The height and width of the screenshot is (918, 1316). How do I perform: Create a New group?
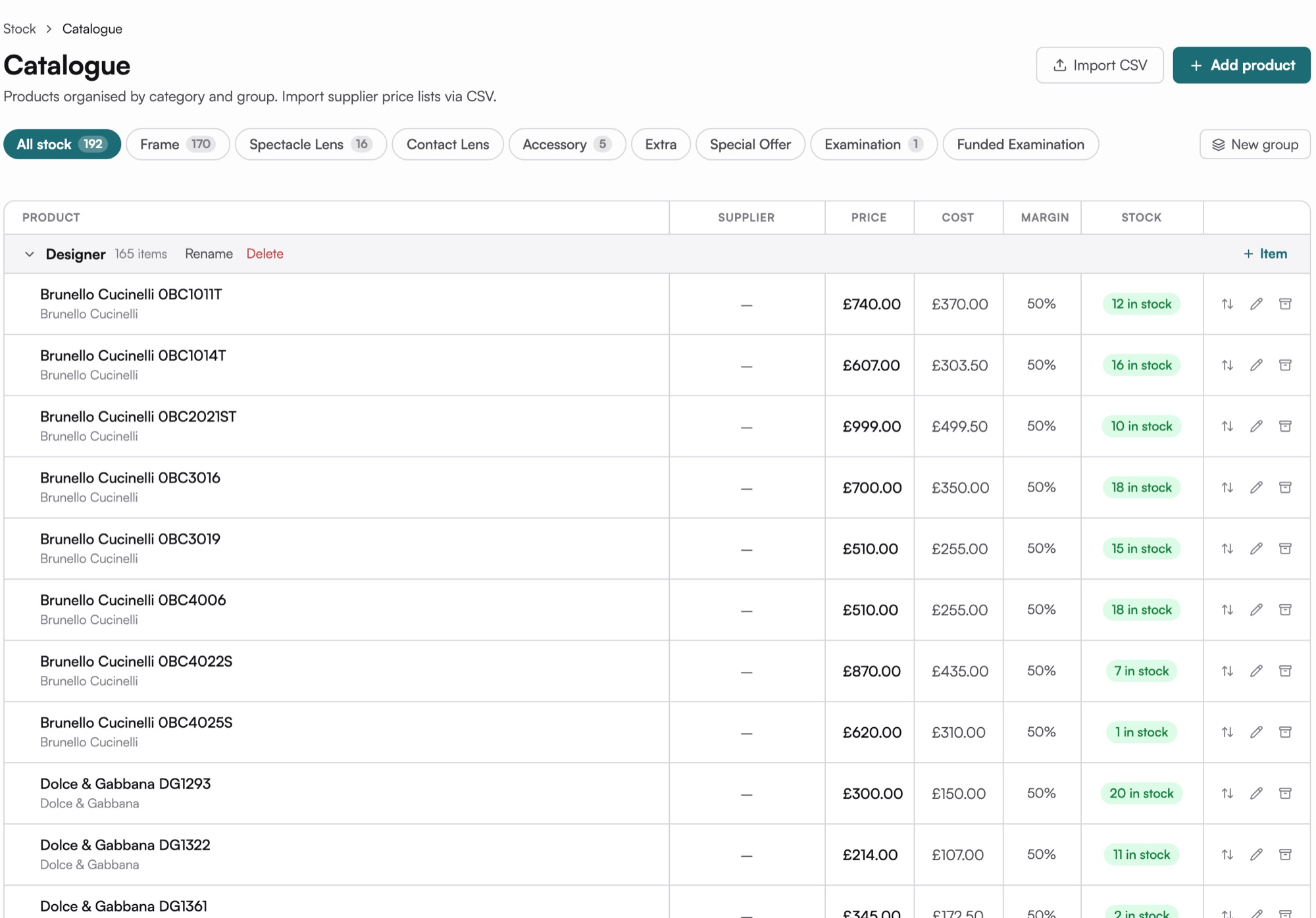(x=1255, y=144)
